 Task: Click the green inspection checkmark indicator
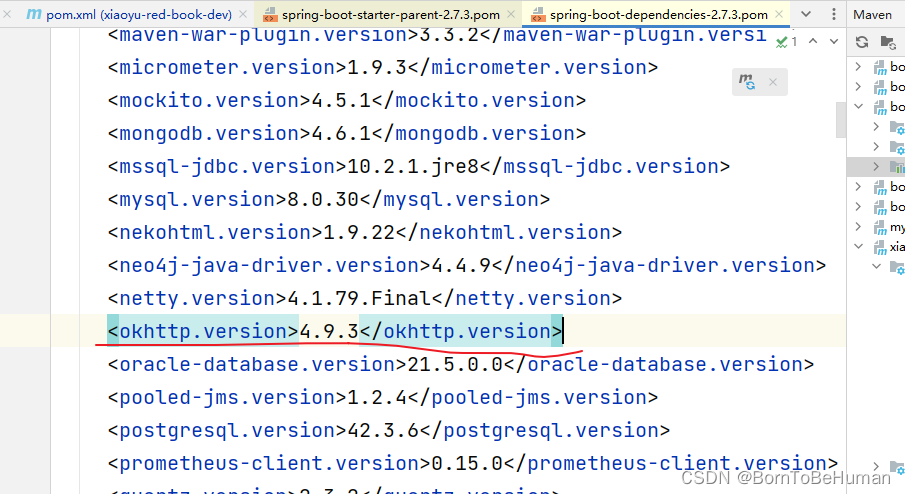783,41
